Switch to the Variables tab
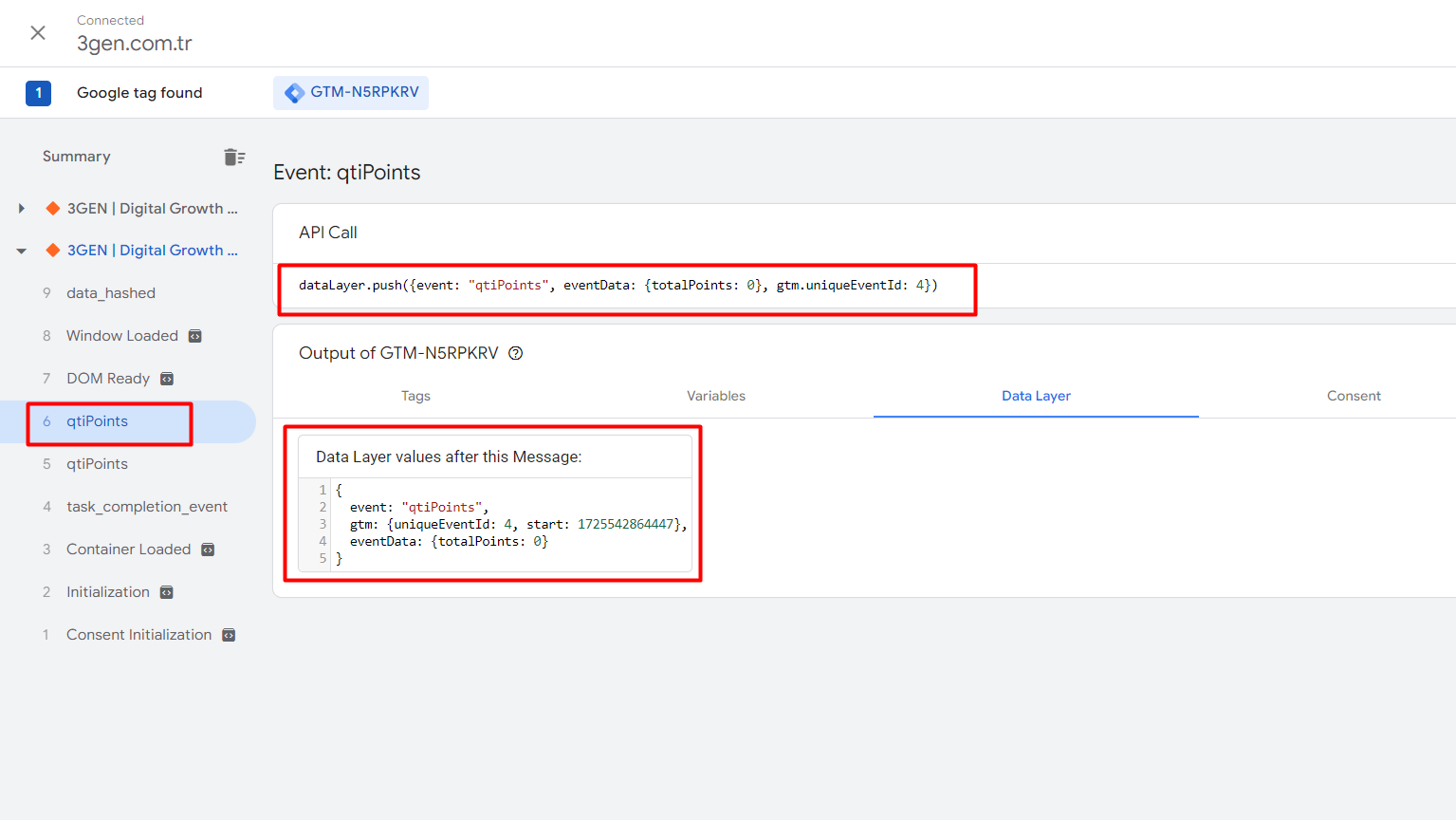 (716, 396)
